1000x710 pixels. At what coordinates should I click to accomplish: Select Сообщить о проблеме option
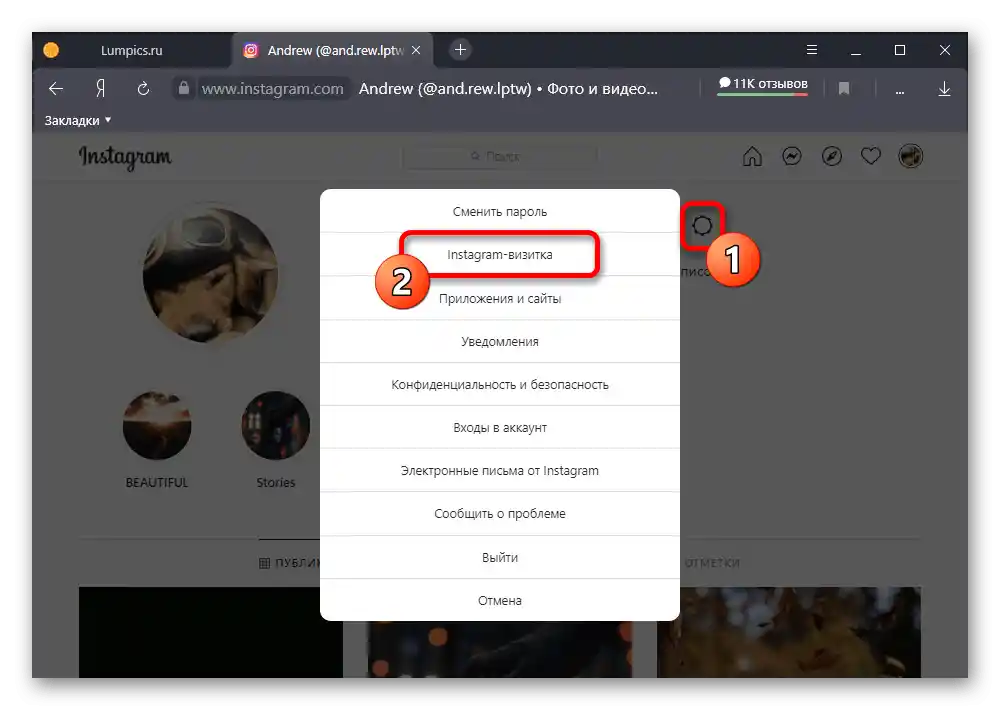[500, 514]
